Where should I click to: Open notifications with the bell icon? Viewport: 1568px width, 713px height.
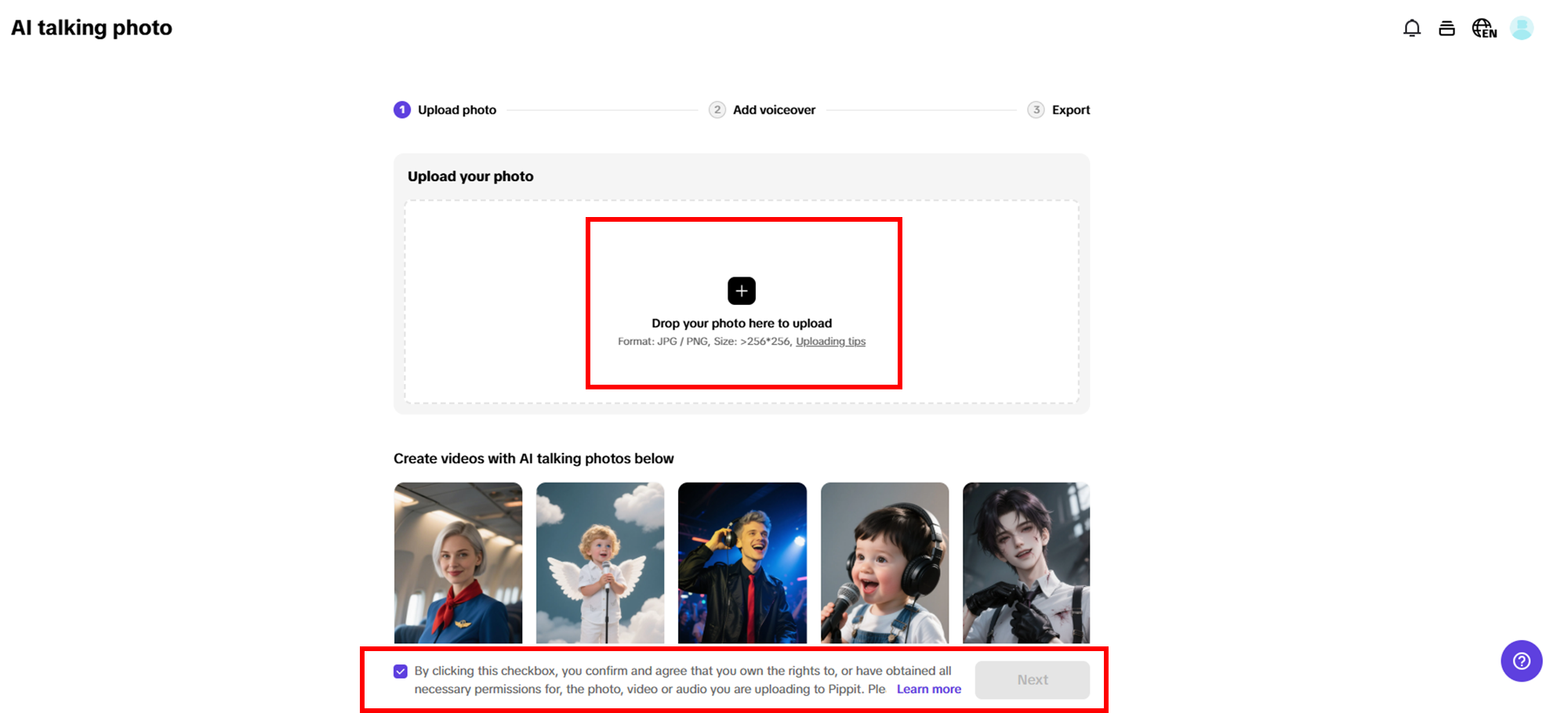coord(1412,27)
